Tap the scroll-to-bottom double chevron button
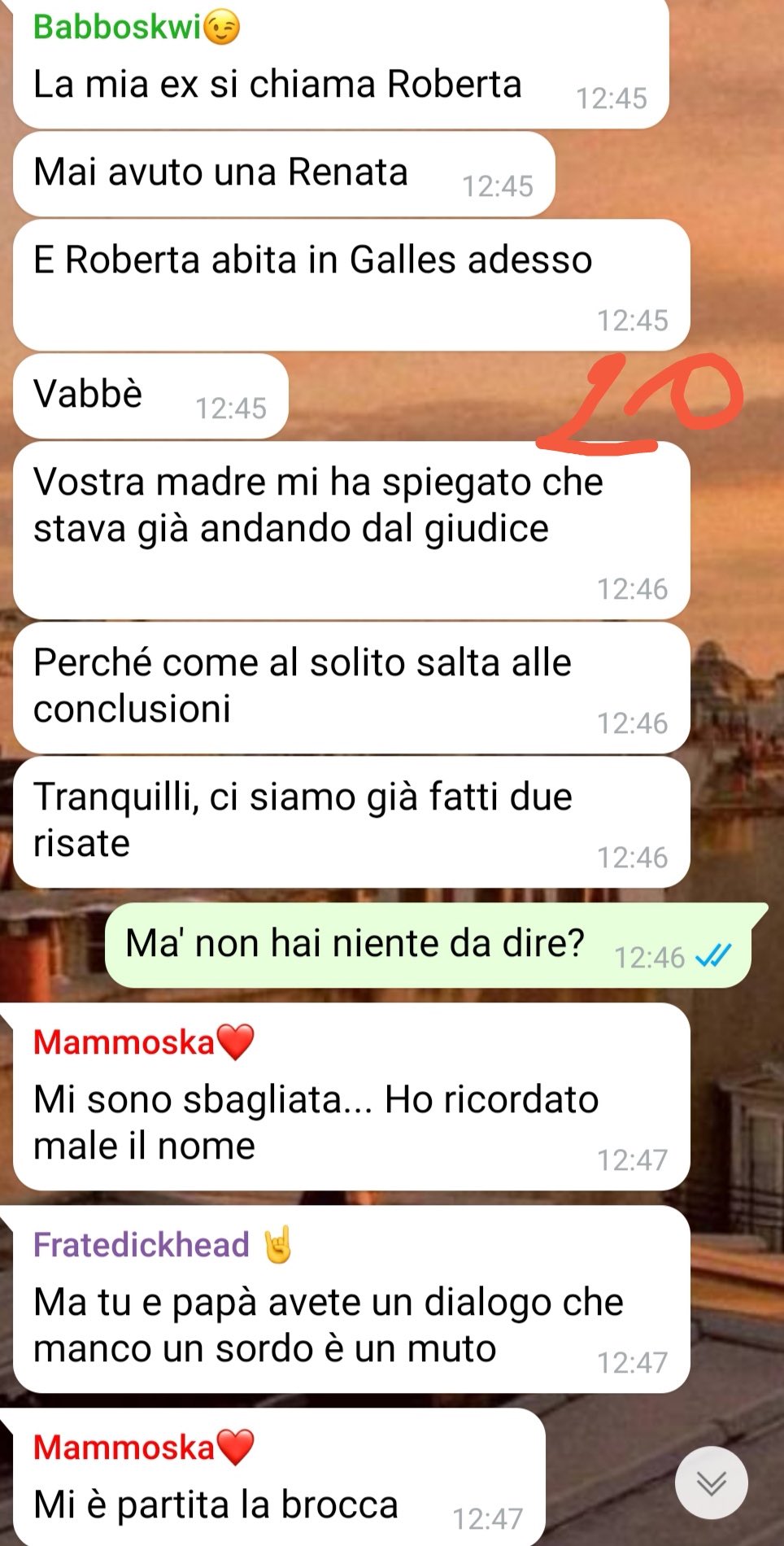 [x=712, y=1482]
